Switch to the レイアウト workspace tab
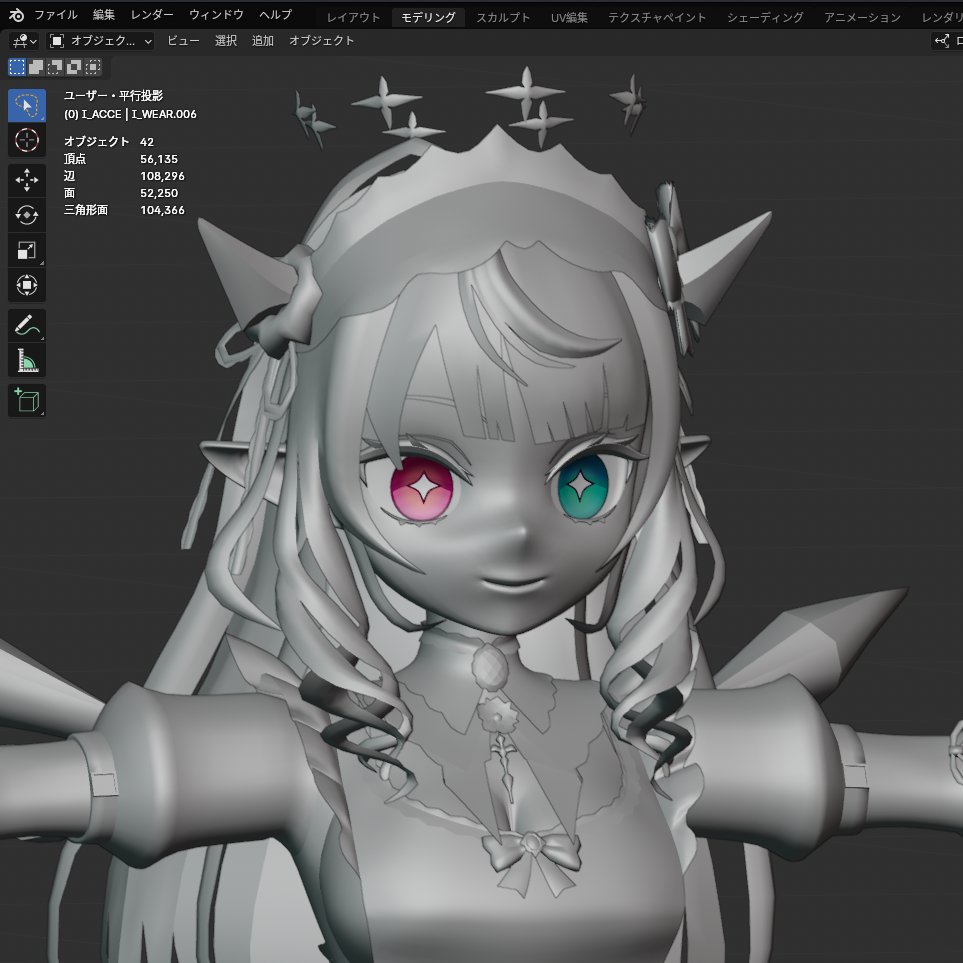 [x=353, y=18]
